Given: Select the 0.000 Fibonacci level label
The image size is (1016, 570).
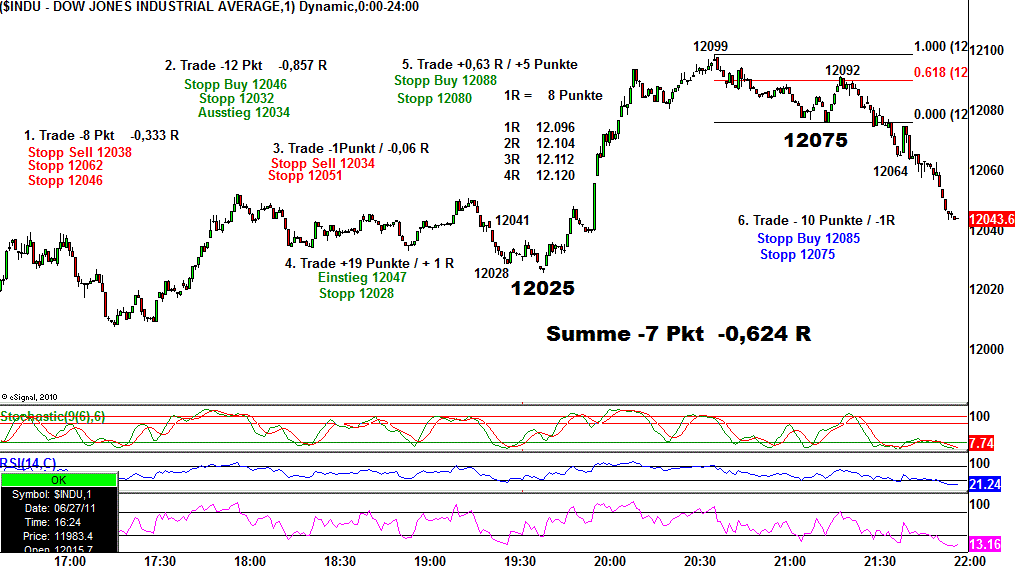Looking at the screenshot, I should (x=940, y=114).
